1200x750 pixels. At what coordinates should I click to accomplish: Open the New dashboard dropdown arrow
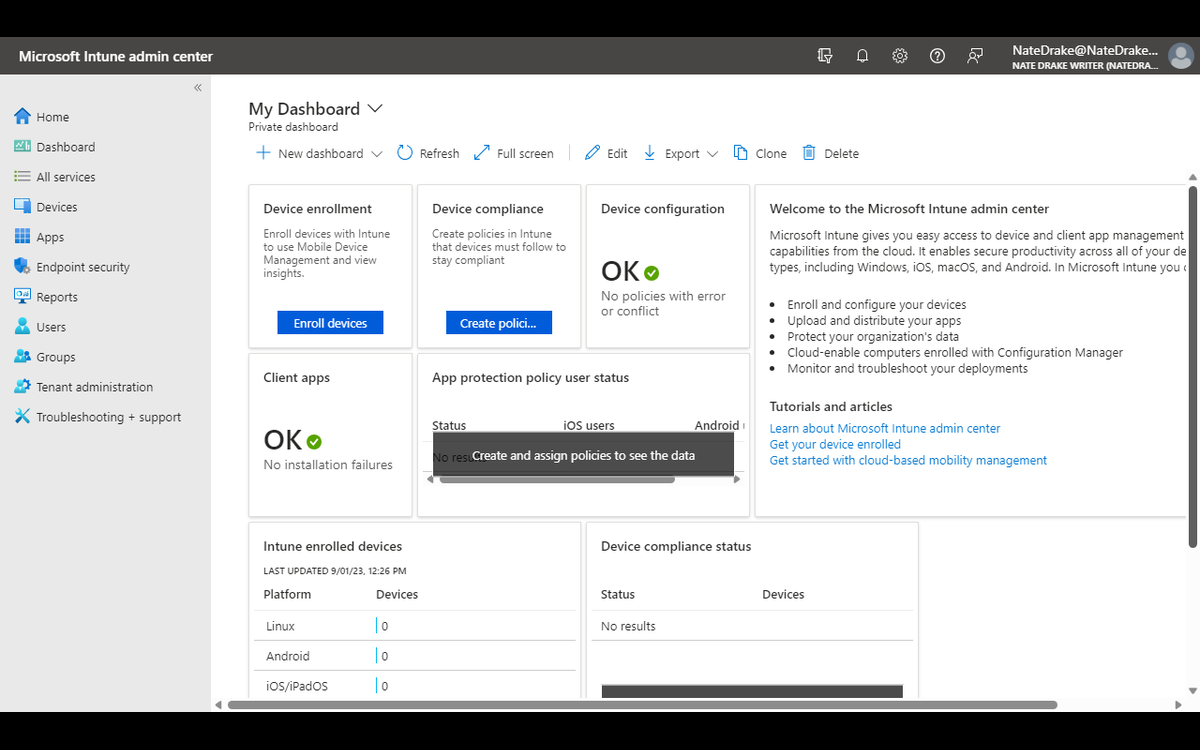point(377,154)
